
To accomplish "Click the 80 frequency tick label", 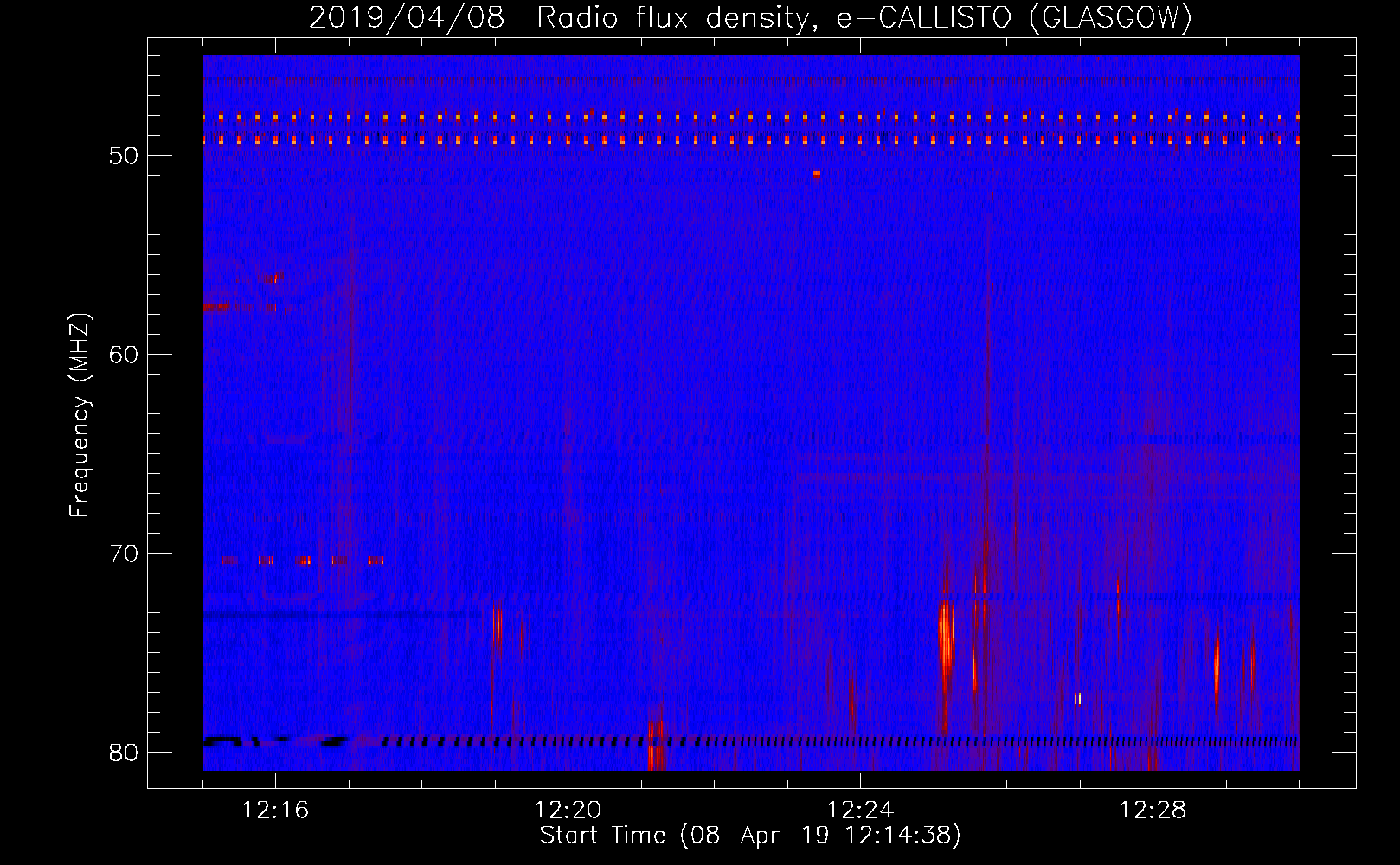I will pos(124,753).
